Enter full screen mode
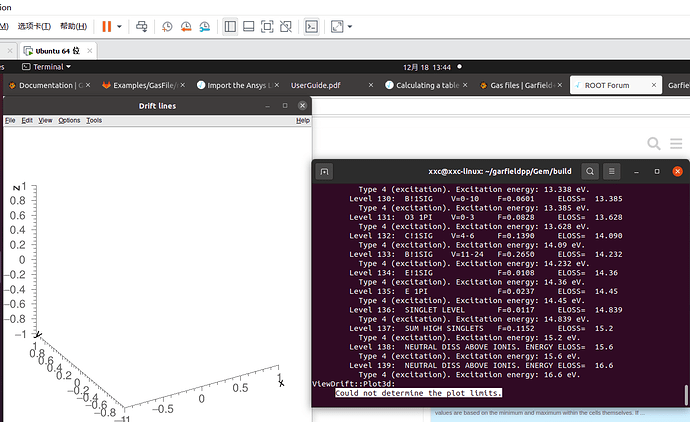The image size is (690, 422). tap(266, 26)
